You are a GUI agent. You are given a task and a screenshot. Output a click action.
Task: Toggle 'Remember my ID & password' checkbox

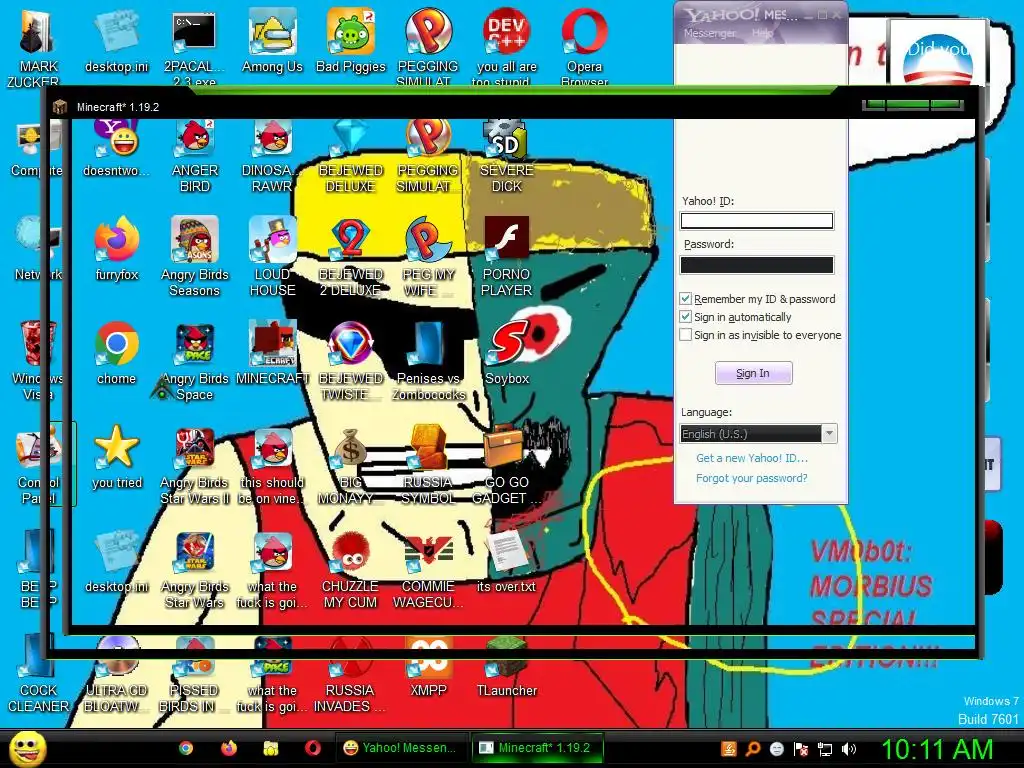tap(686, 299)
